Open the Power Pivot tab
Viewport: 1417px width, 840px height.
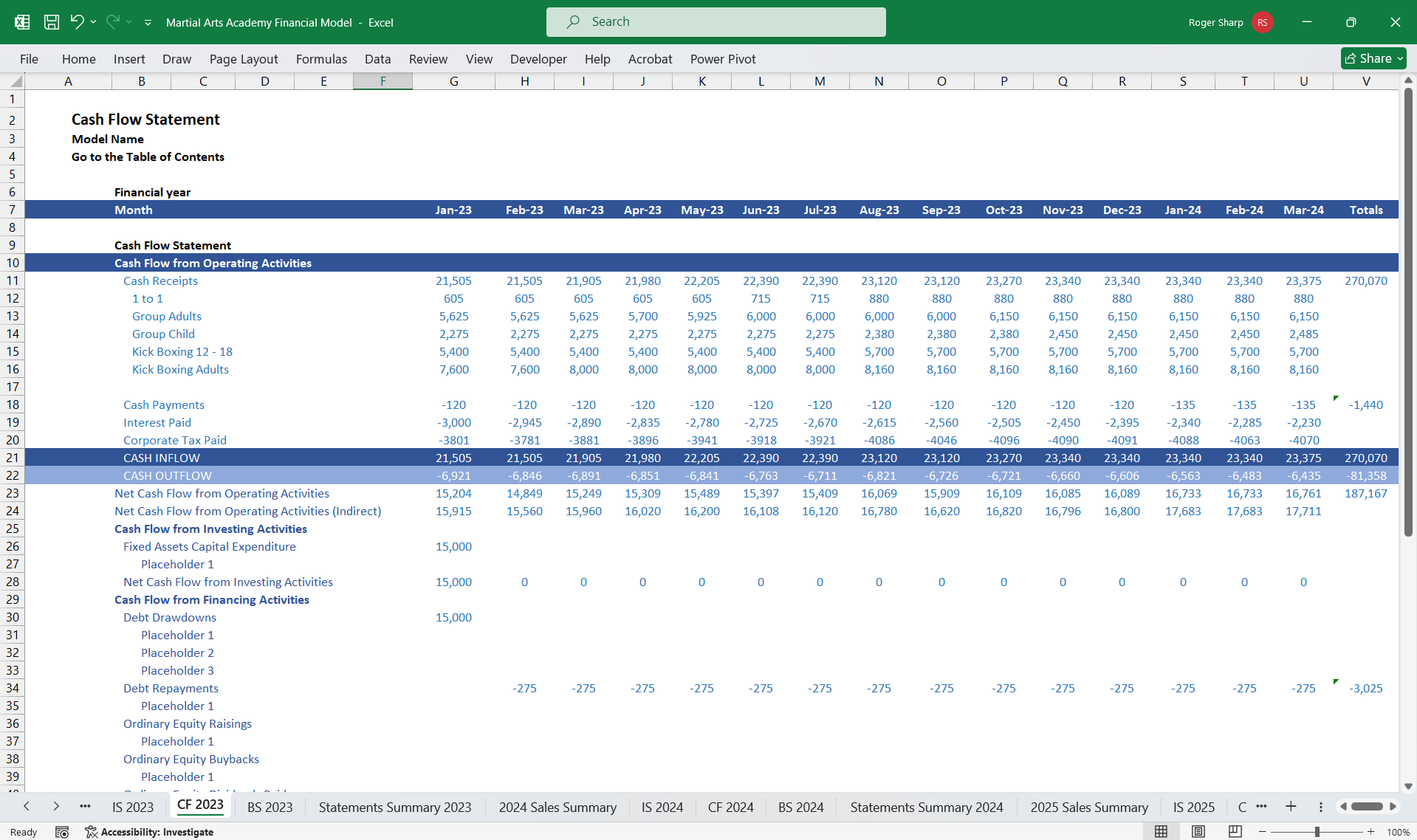(x=723, y=59)
